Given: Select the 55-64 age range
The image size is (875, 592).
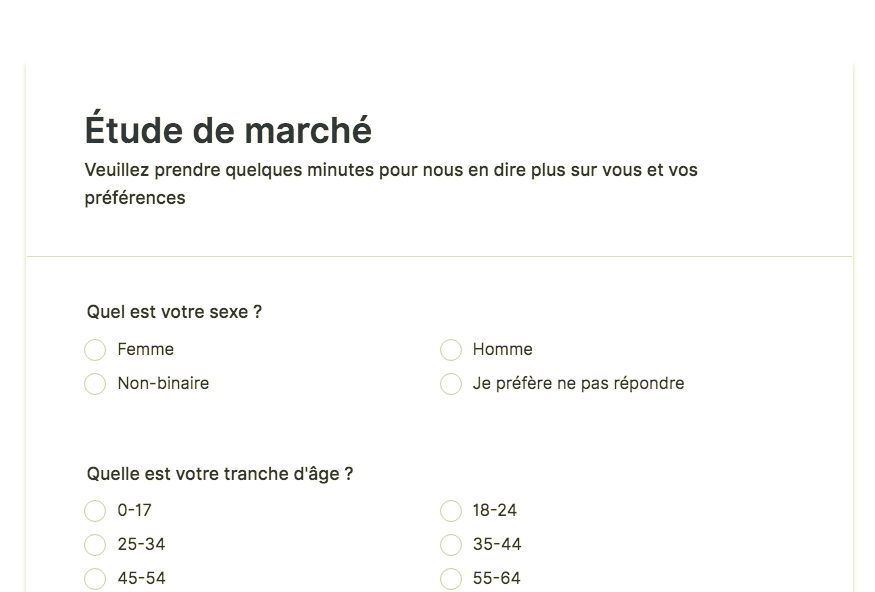Looking at the screenshot, I should 451,579.
